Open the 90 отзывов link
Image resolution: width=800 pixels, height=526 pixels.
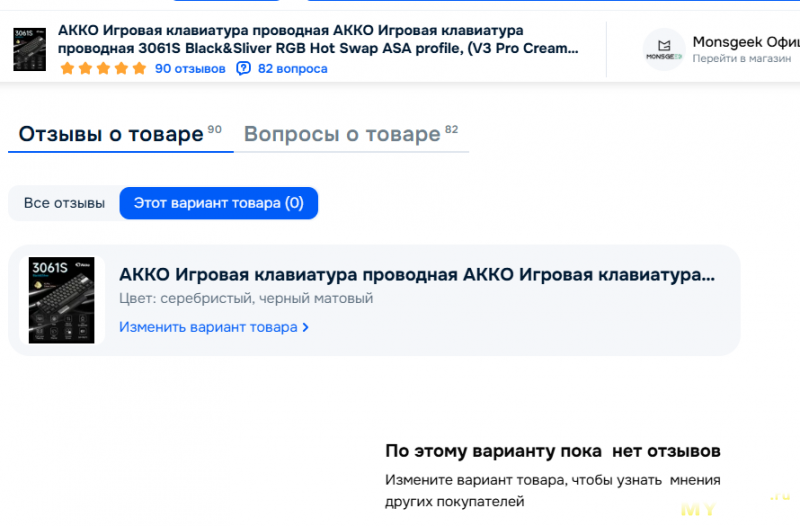click(190, 68)
